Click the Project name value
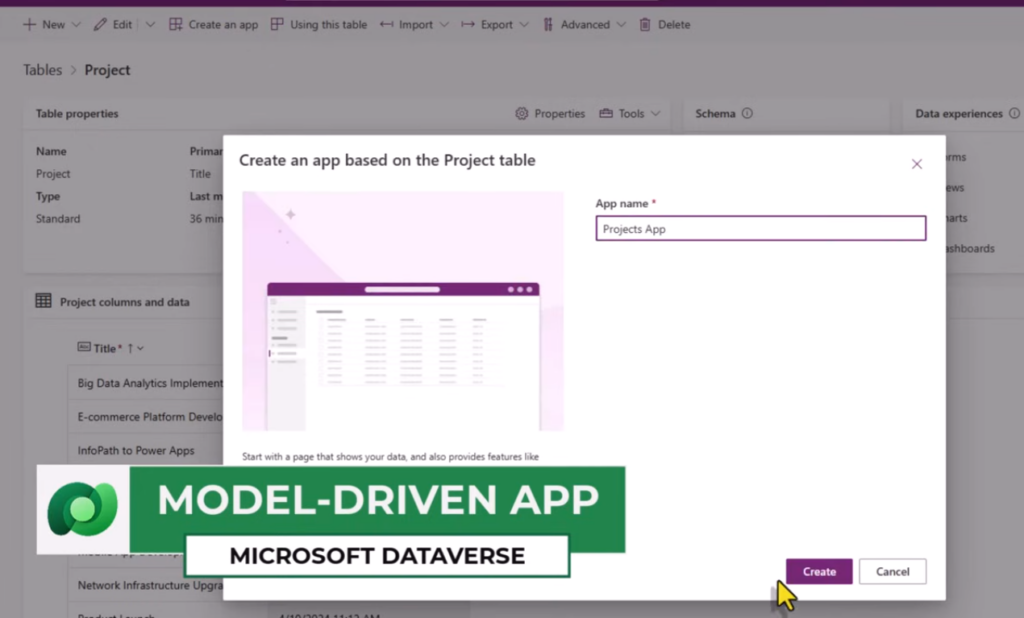Screen dimensions: 1024x618 point(53,174)
